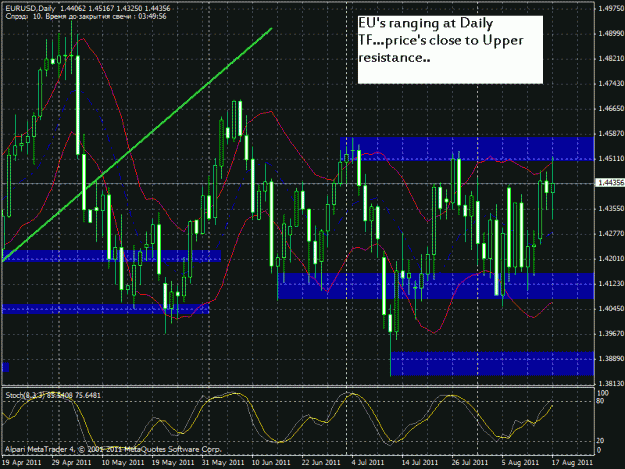Click the annotation text box about EU ranging
The image size is (625, 469).
pyautogui.click(x=450, y=50)
